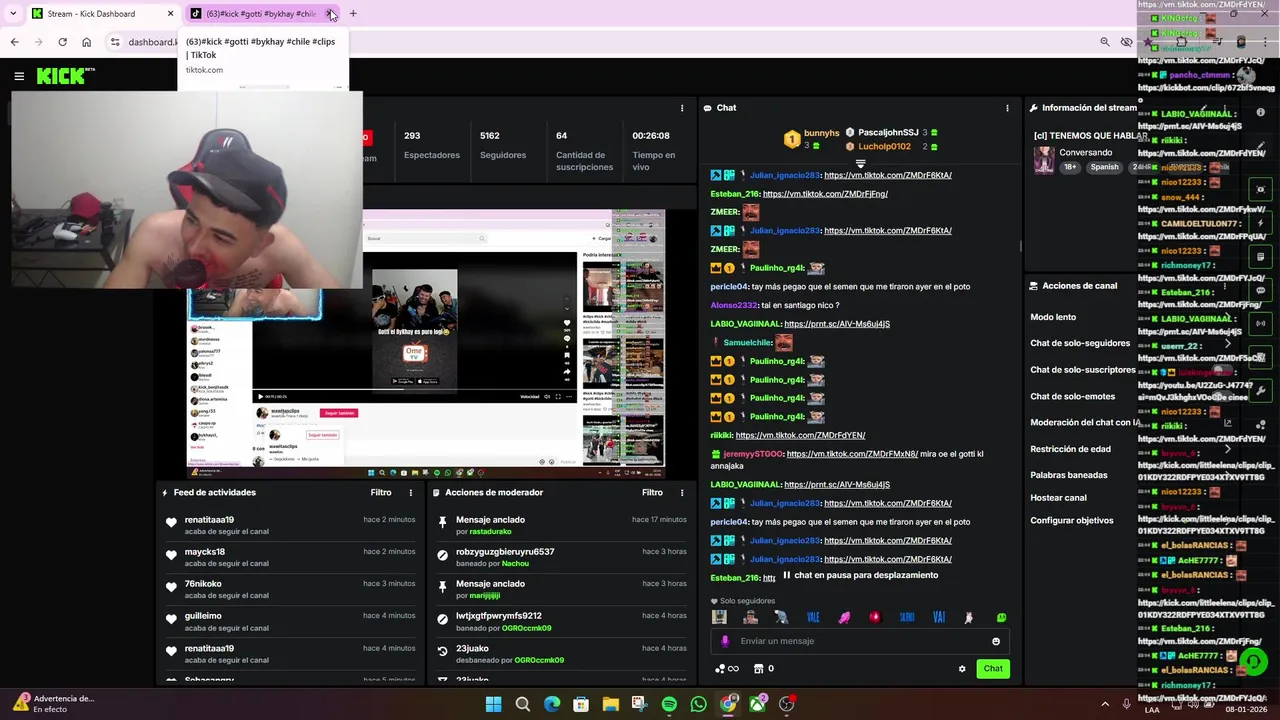Screen dimensions: 1280x720
Task: Open a new browser tab
Action: pyautogui.click(x=353, y=14)
